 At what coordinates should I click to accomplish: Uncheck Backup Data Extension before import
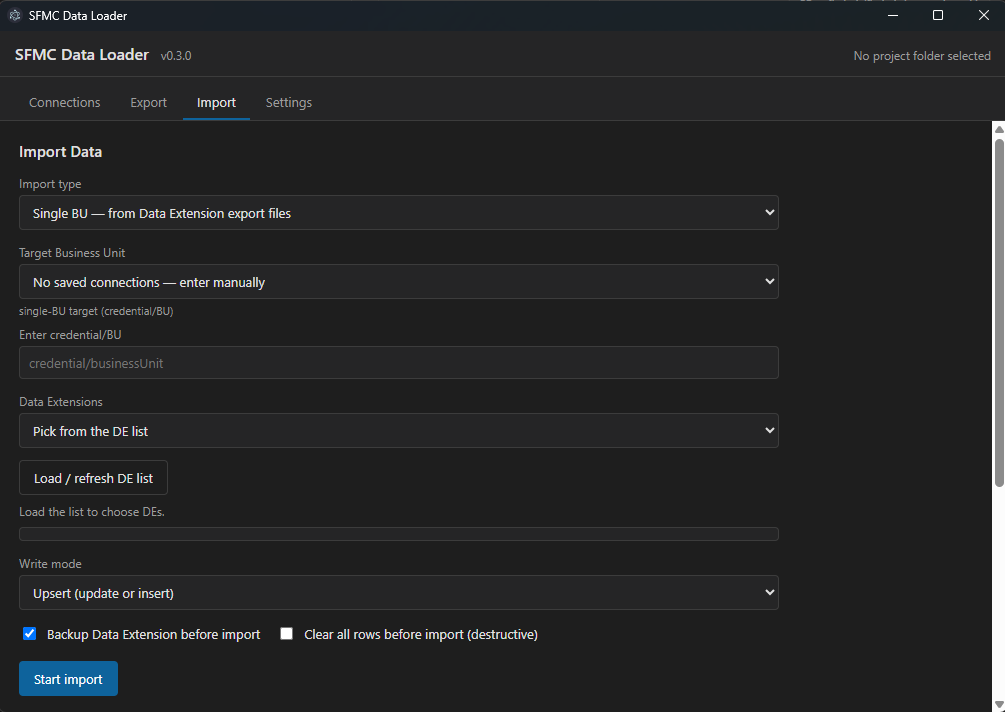click(29, 634)
